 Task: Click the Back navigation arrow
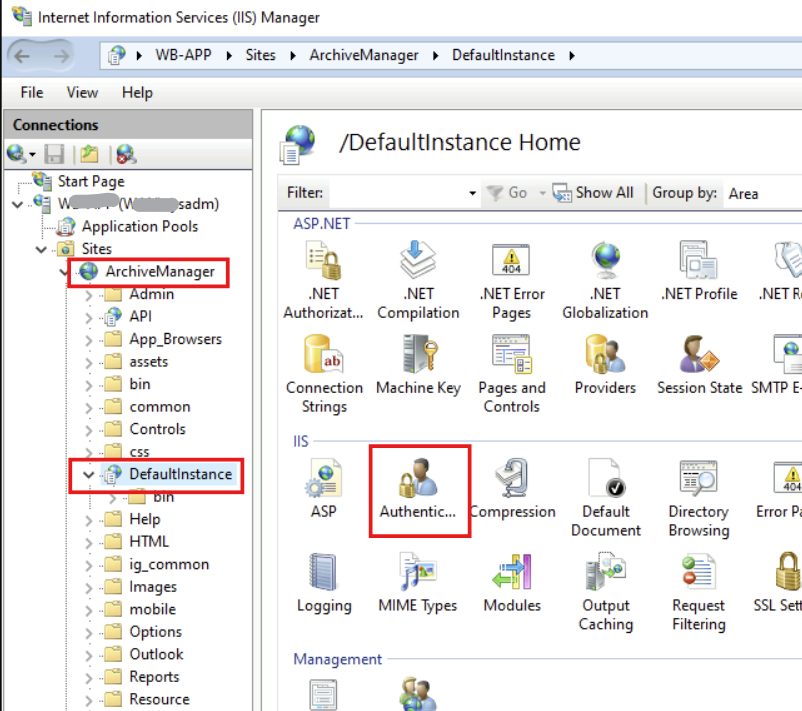click(x=22, y=56)
